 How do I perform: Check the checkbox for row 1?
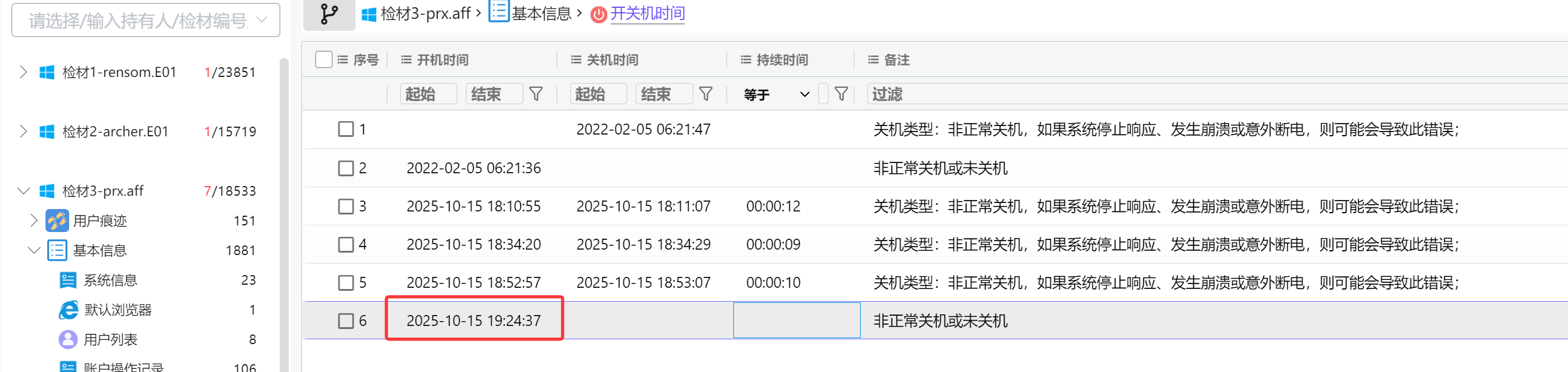tap(346, 130)
